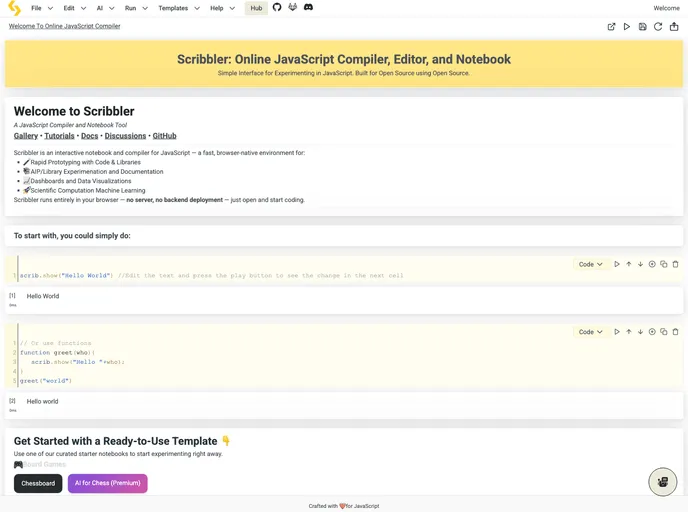Open the AI for Chess (Premium) template
688x512 pixels.
(108, 483)
